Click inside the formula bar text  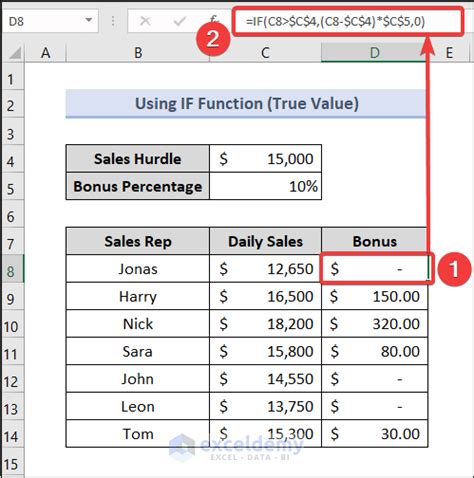point(335,22)
